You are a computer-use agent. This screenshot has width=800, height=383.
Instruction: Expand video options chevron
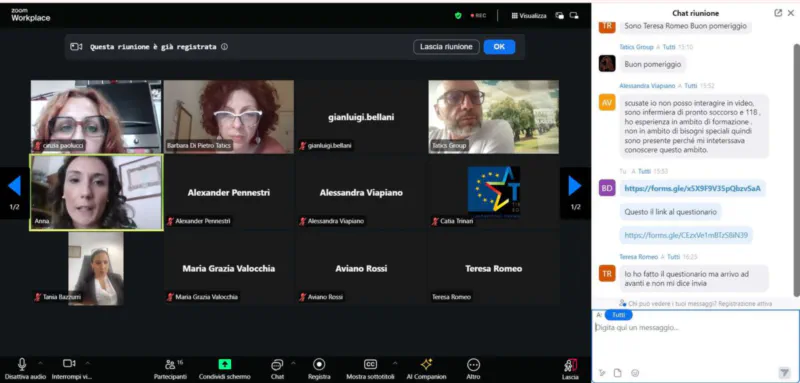[x=88, y=363]
